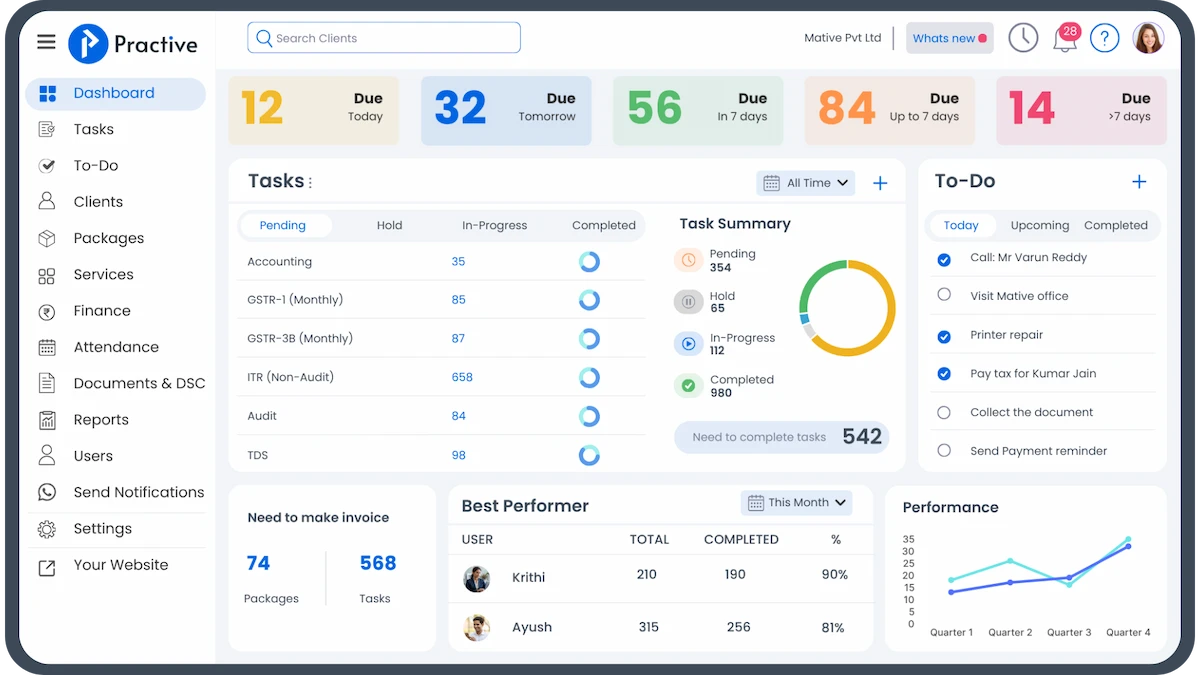Switch to the Completed tasks tab
The image size is (1200, 675).
(603, 225)
